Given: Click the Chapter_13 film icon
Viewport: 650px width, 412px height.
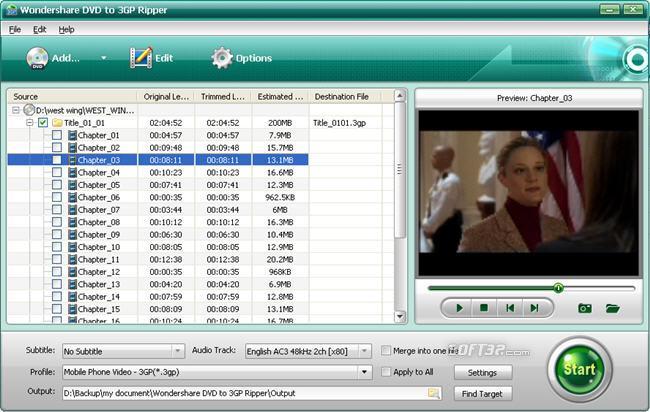Looking at the screenshot, I should pyautogui.click(x=72, y=284).
